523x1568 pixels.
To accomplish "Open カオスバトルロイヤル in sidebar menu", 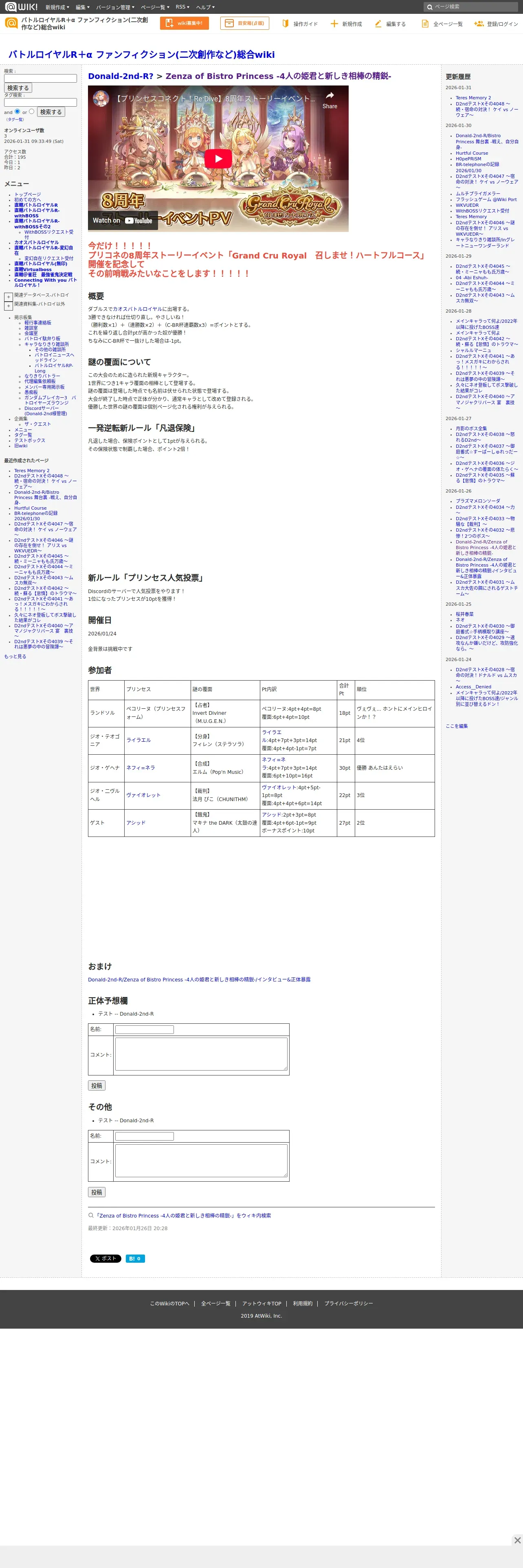I will point(37,242).
